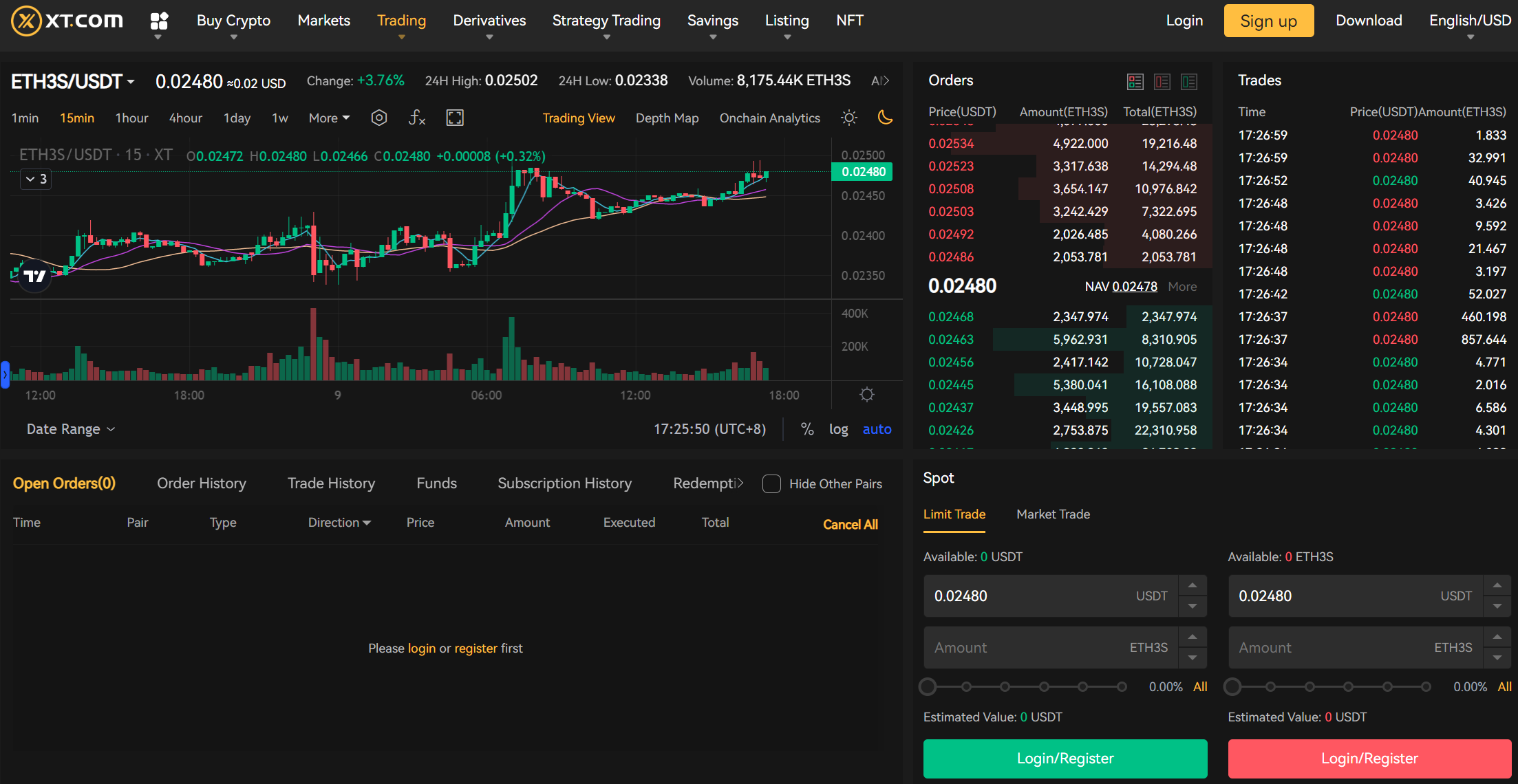Check the Hide Other Pairs checkbox
This screenshot has height=784, width=1518.
[771, 483]
